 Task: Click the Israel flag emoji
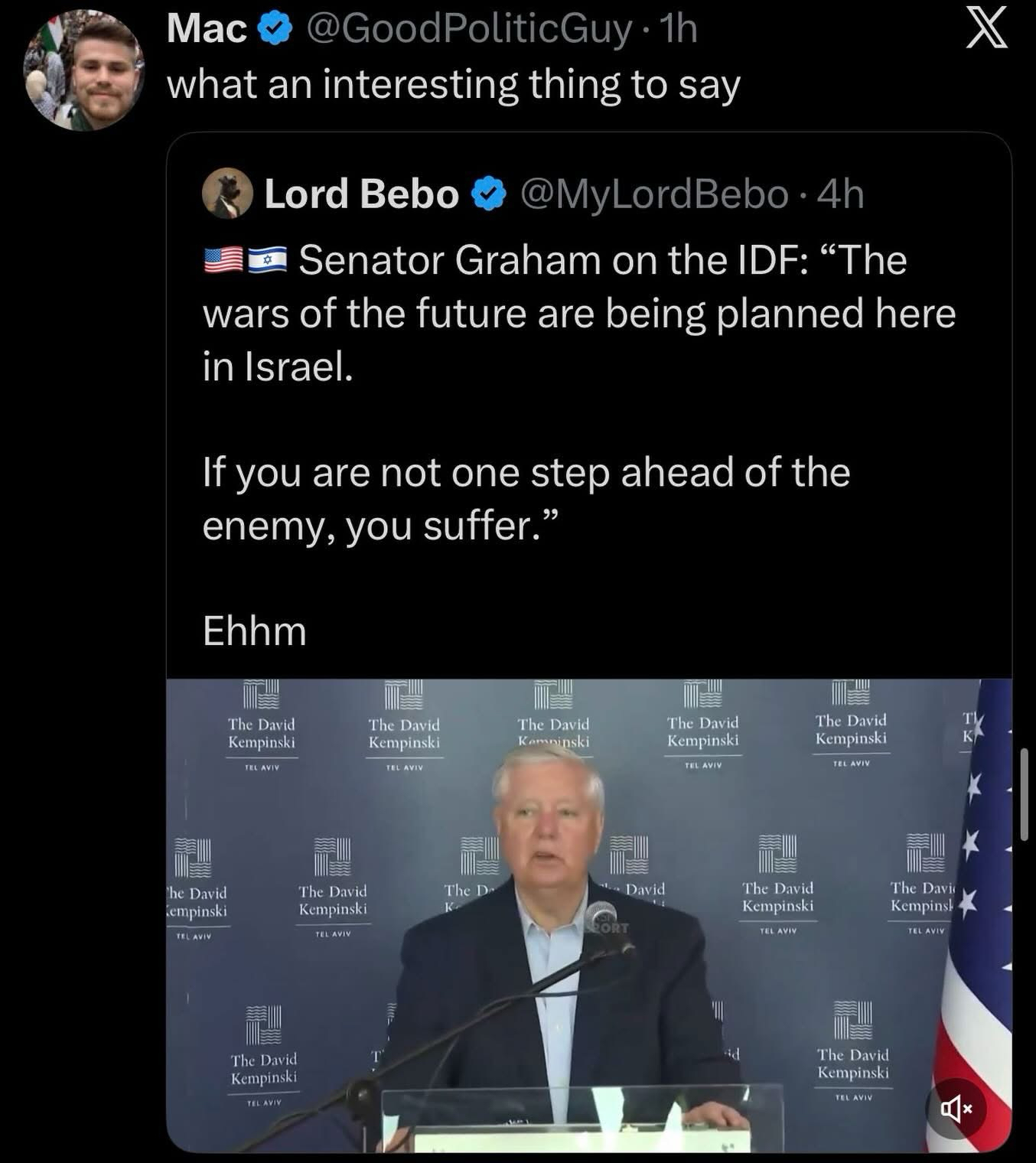[267, 261]
